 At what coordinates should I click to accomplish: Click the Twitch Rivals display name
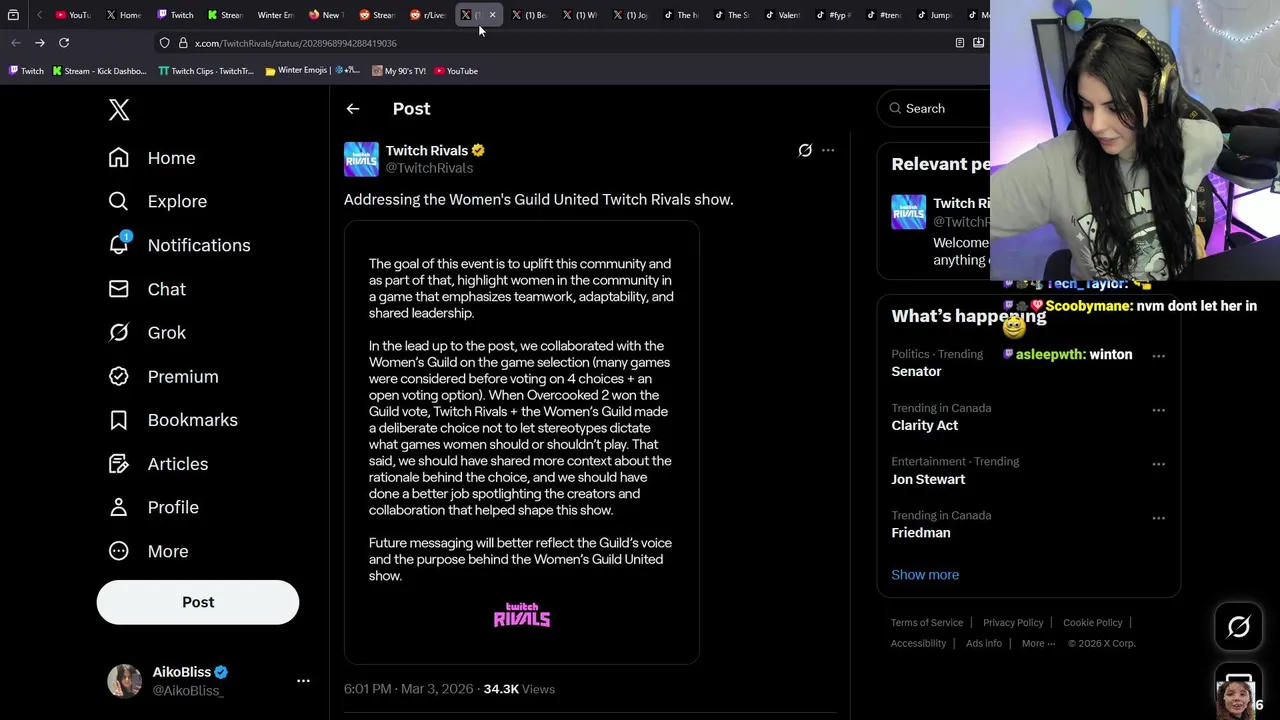point(427,150)
